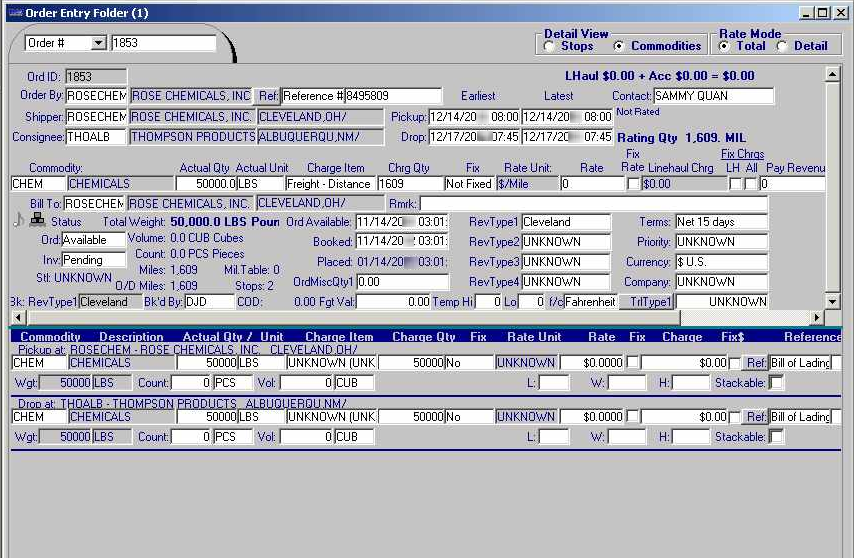Click the Drop at THOALB header text
The image size is (854, 558).
[182, 404]
